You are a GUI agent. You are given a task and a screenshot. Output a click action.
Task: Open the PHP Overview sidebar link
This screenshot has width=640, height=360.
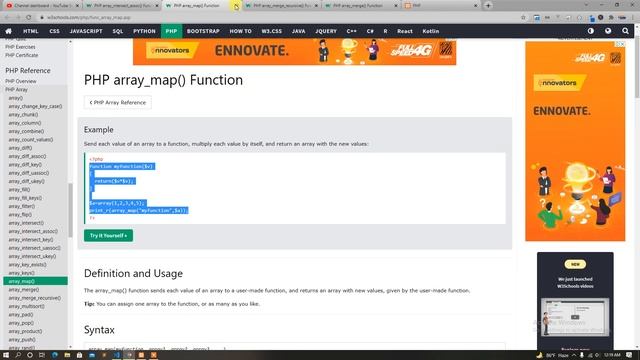click(21, 81)
